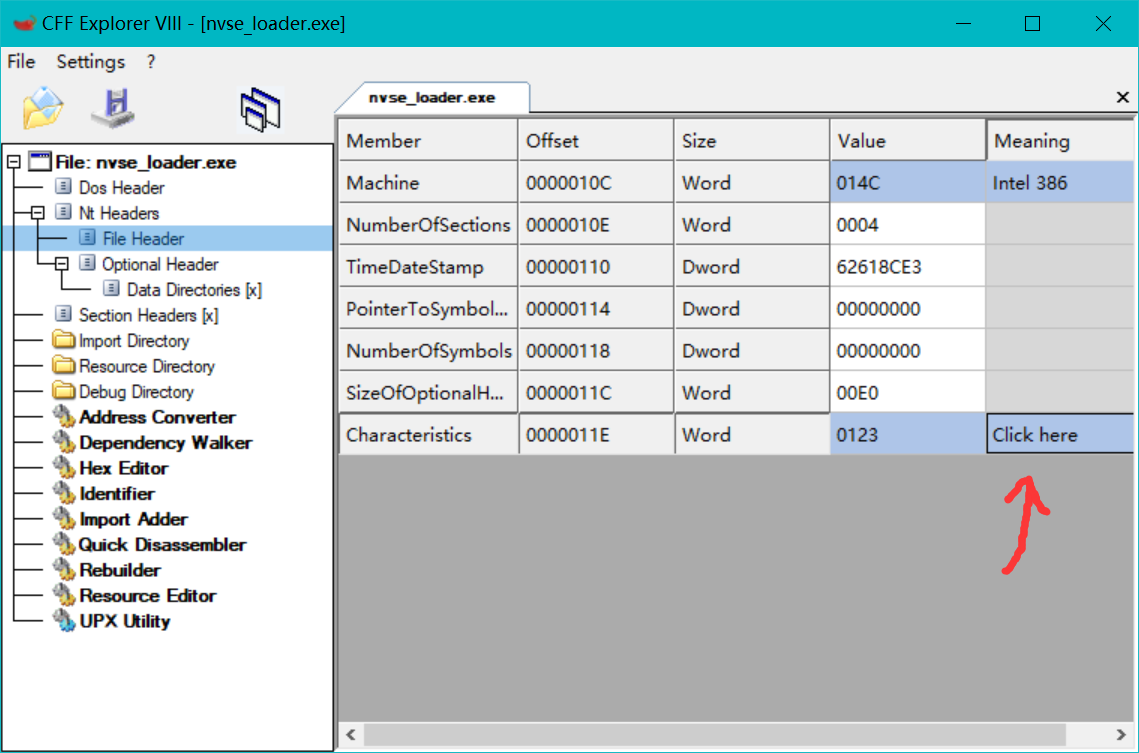Open the Settings menu
Viewport: 1139px width, 753px height.
pos(91,62)
